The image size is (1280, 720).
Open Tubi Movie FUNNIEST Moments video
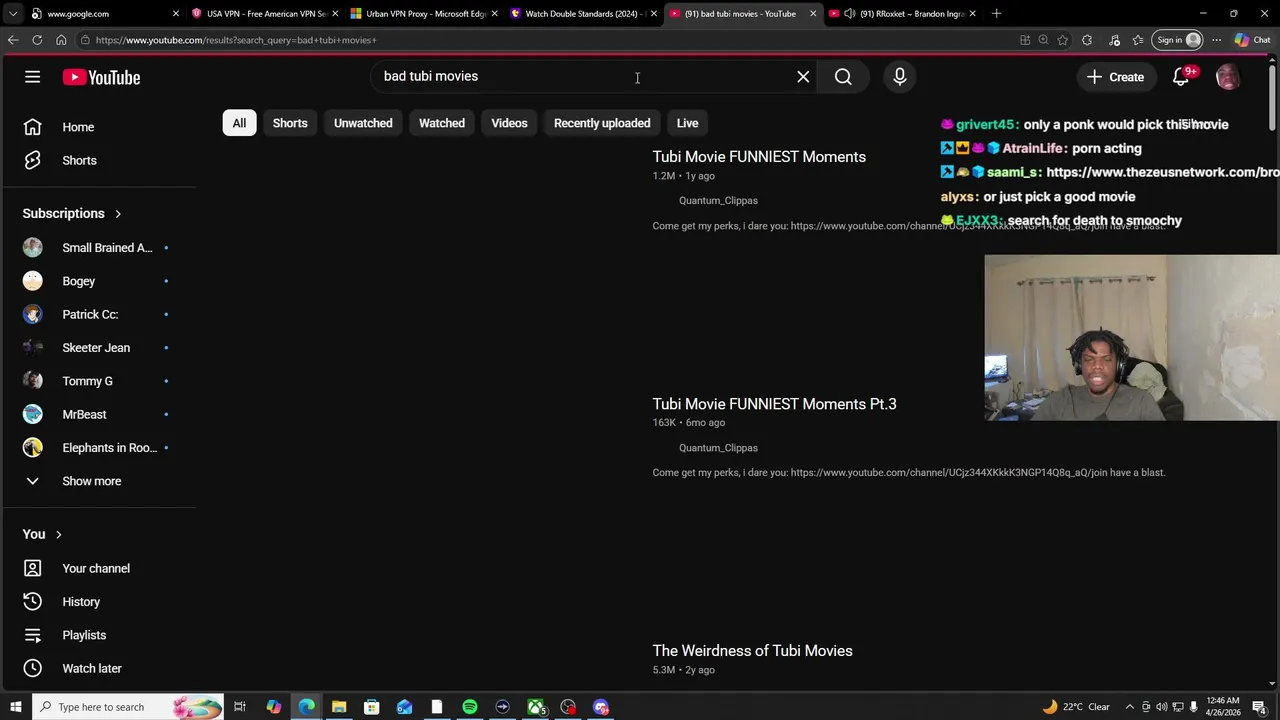point(759,157)
